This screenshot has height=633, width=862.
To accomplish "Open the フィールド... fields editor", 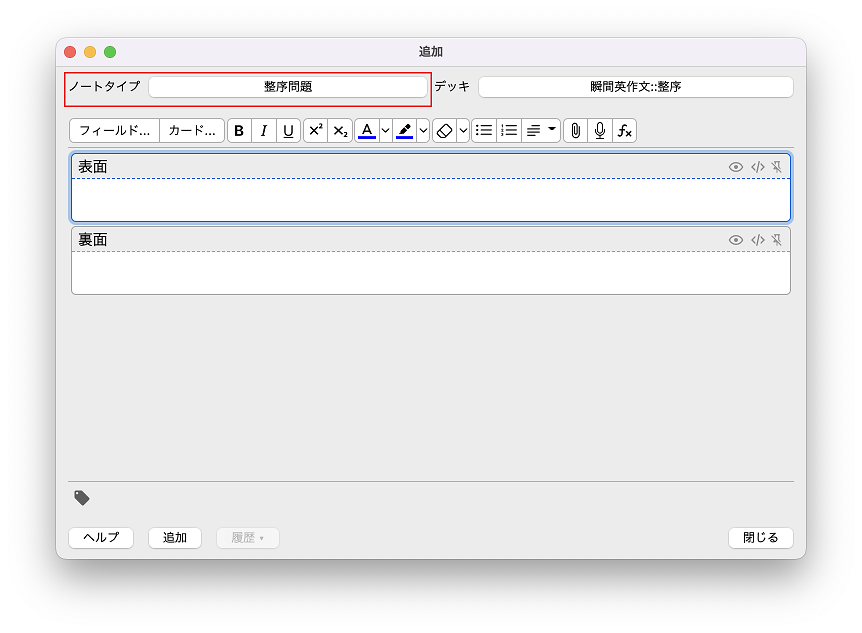I will click(x=114, y=131).
